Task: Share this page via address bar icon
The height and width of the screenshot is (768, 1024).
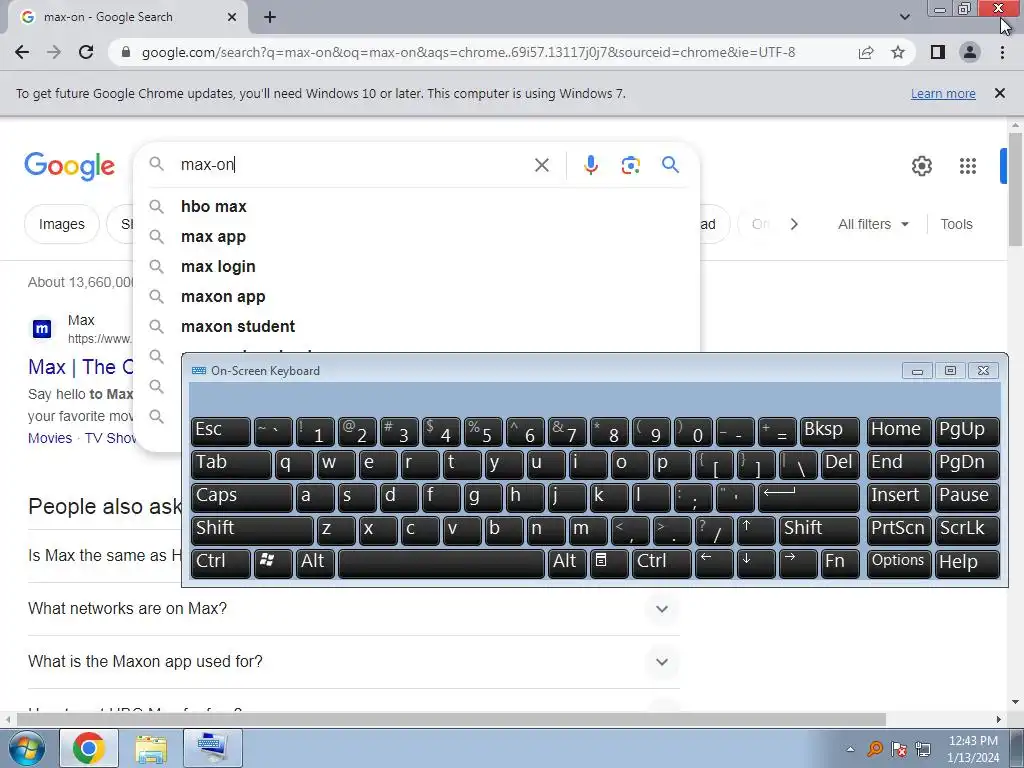Action: 866,52
